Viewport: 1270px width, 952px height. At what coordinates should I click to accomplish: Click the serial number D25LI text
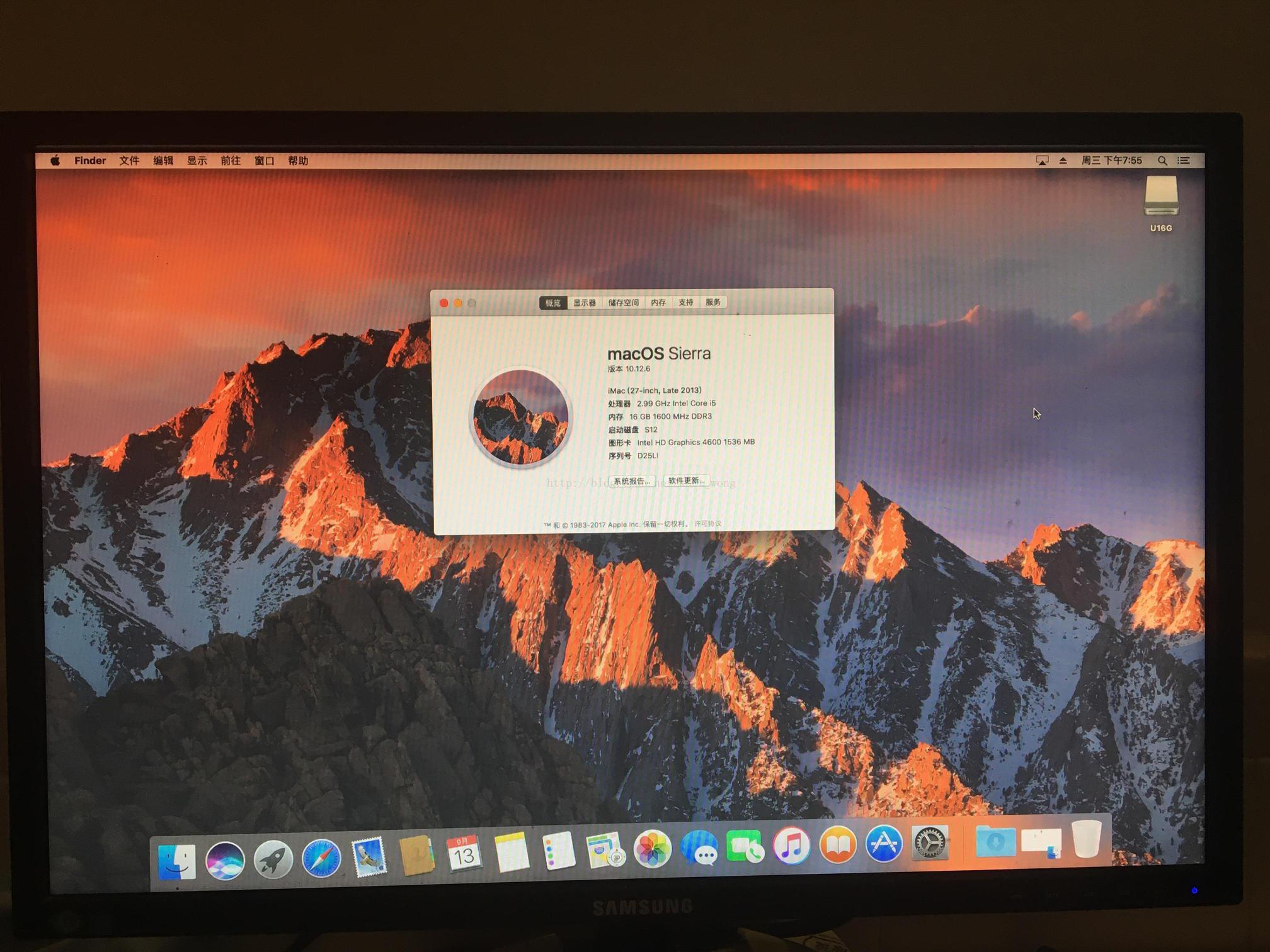coord(648,456)
